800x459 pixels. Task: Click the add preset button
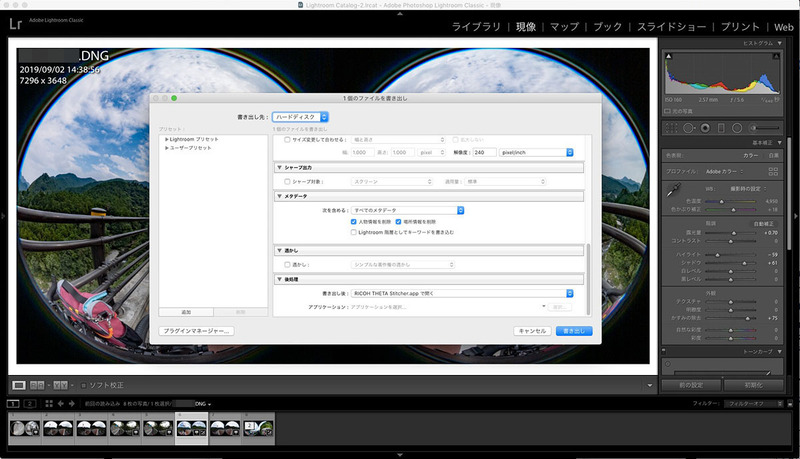coord(186,312)
